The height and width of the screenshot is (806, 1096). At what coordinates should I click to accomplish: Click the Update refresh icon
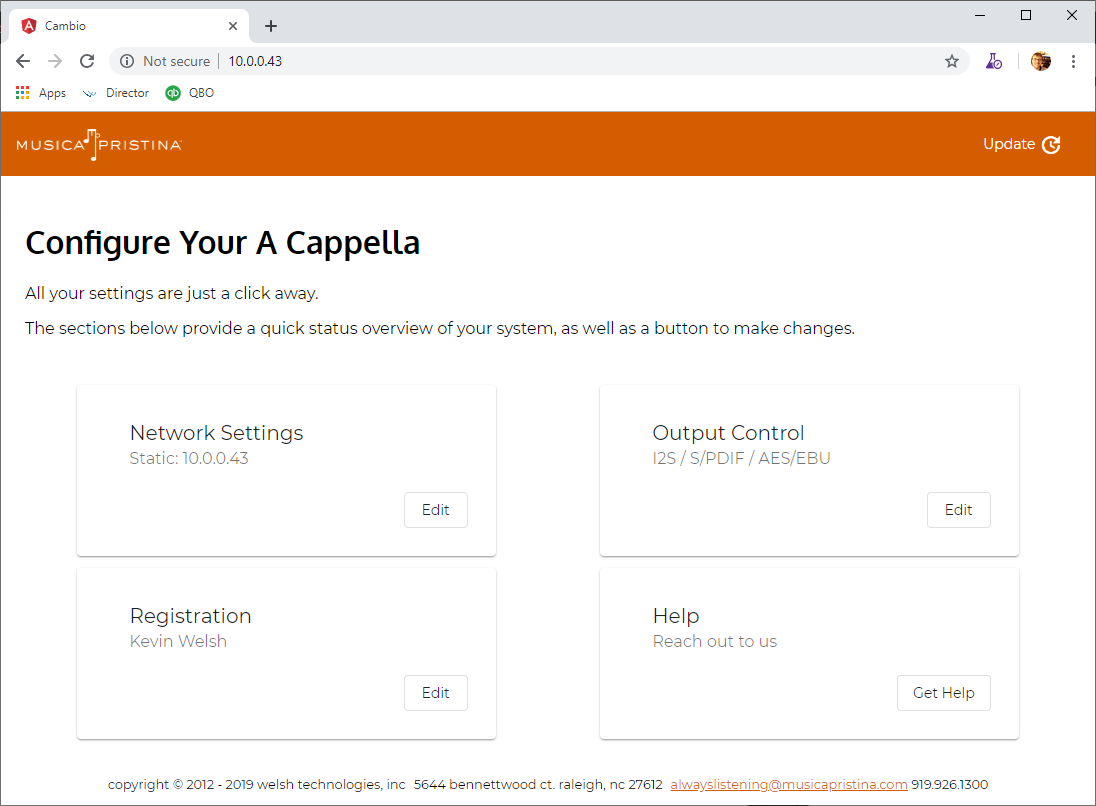click(1051, 144)
